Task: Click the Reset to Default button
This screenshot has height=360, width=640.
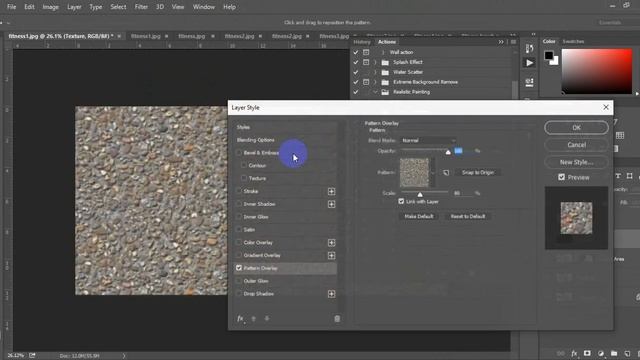Action: 468,216
